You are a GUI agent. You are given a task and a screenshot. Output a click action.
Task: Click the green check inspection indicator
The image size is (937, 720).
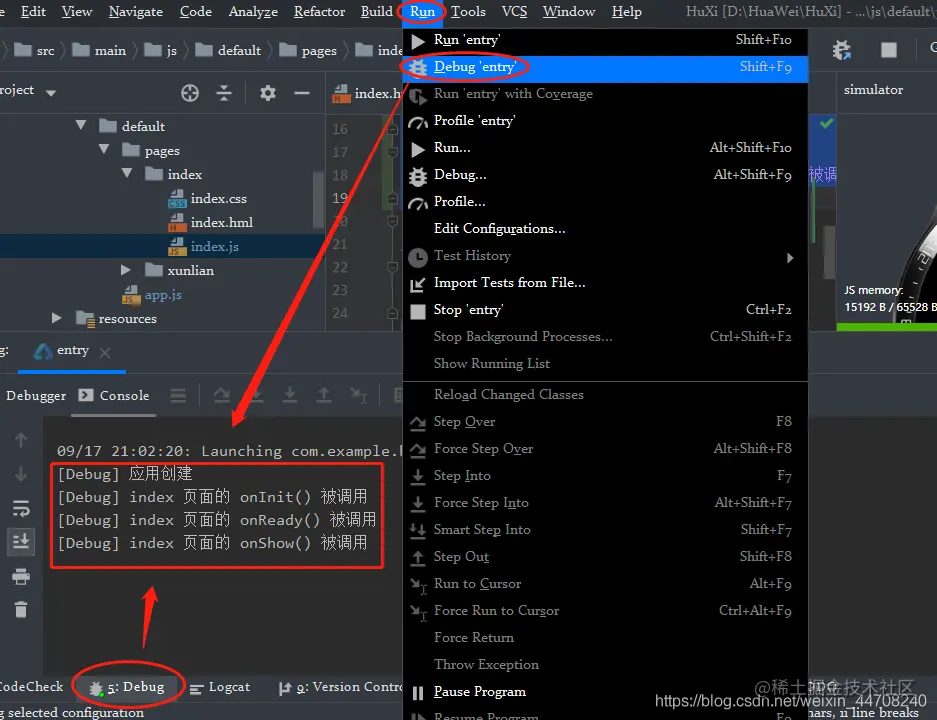tap(826, 124)
